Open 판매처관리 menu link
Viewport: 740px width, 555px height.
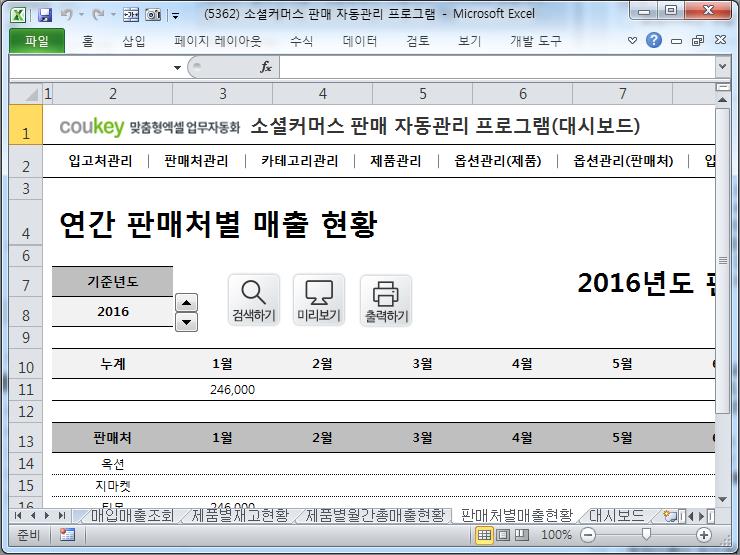(x=196, y=161)
